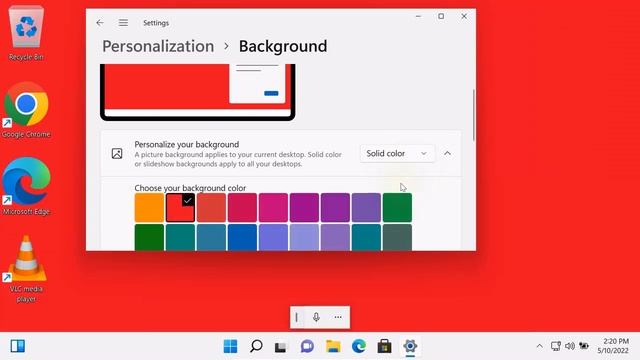Screen dimensions: 640x360
Task: Minimize the Settings window
Action: point(418,16)
